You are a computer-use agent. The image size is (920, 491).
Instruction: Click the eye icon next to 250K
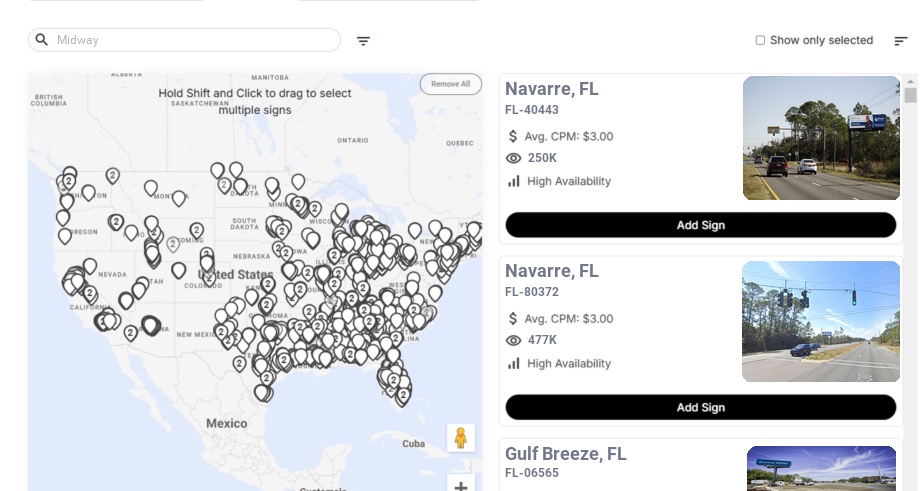514,158
